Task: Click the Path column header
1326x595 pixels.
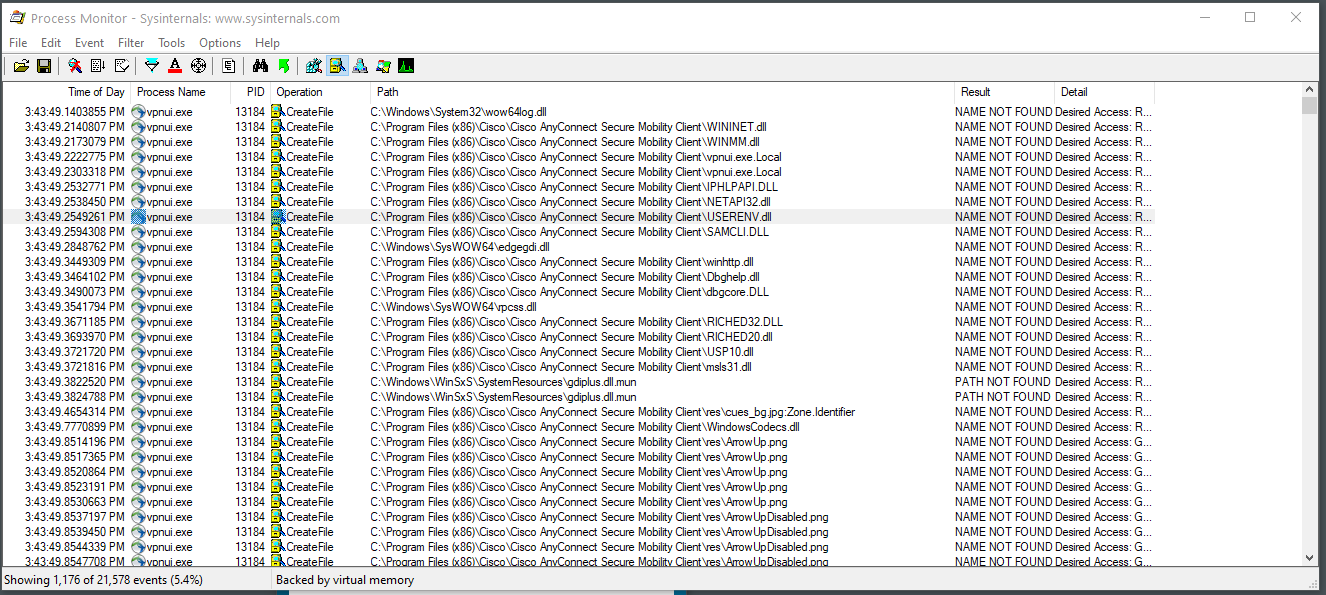Action: [662, 92]
